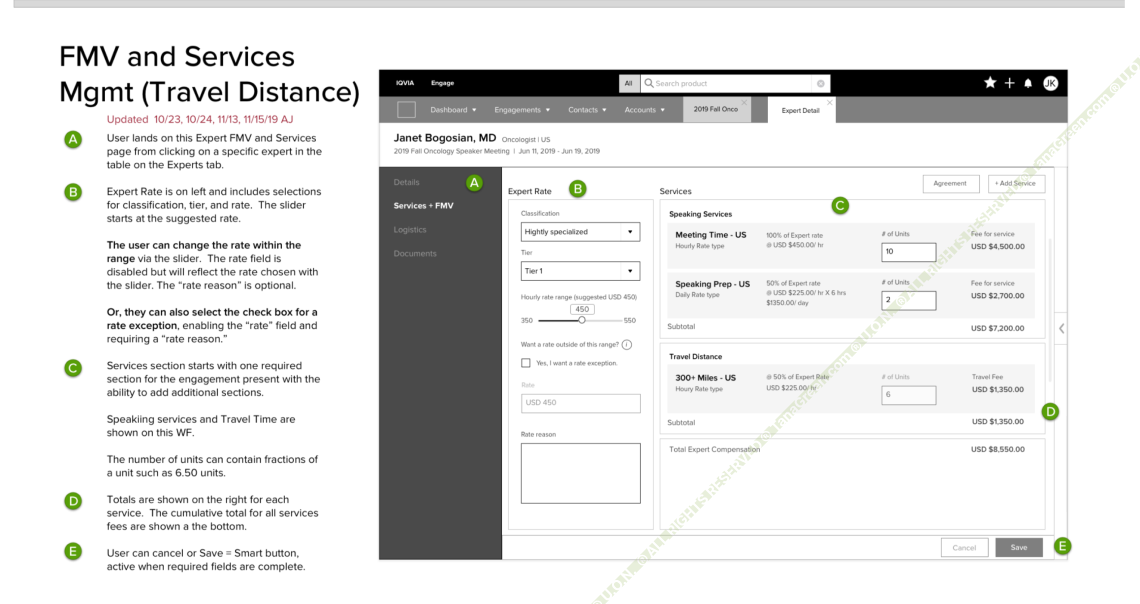The width and height of the screenshot is (1140, 604).
Task: Click the Services panel scrollbar
Action: [1051, 310]
